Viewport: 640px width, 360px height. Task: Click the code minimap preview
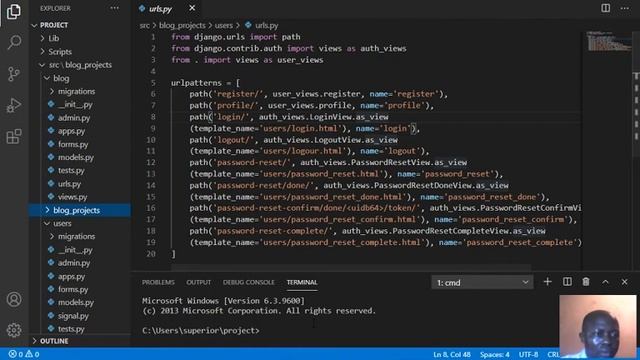pos(609,41)
